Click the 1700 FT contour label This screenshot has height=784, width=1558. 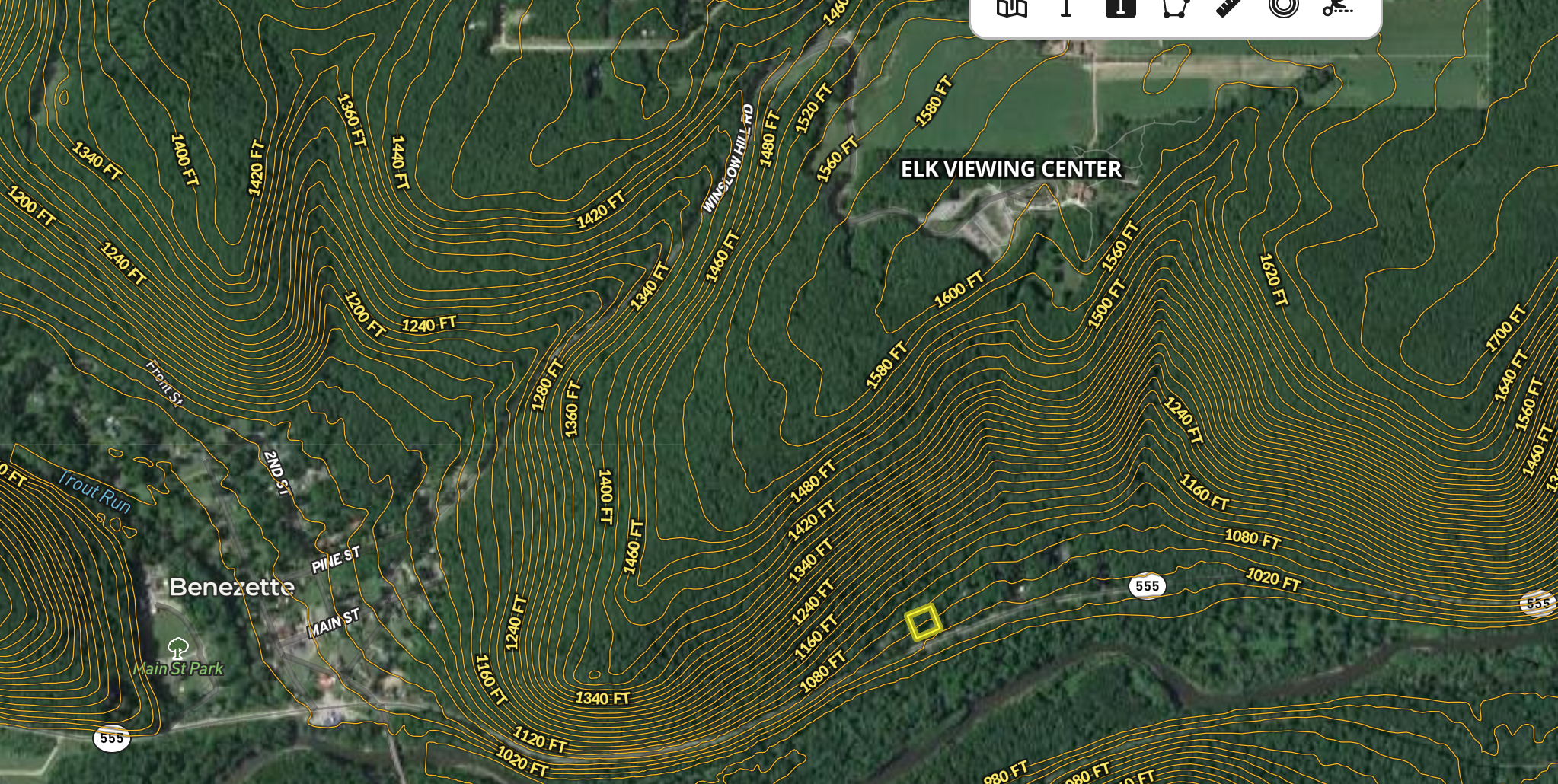[x=1505, y=328]
